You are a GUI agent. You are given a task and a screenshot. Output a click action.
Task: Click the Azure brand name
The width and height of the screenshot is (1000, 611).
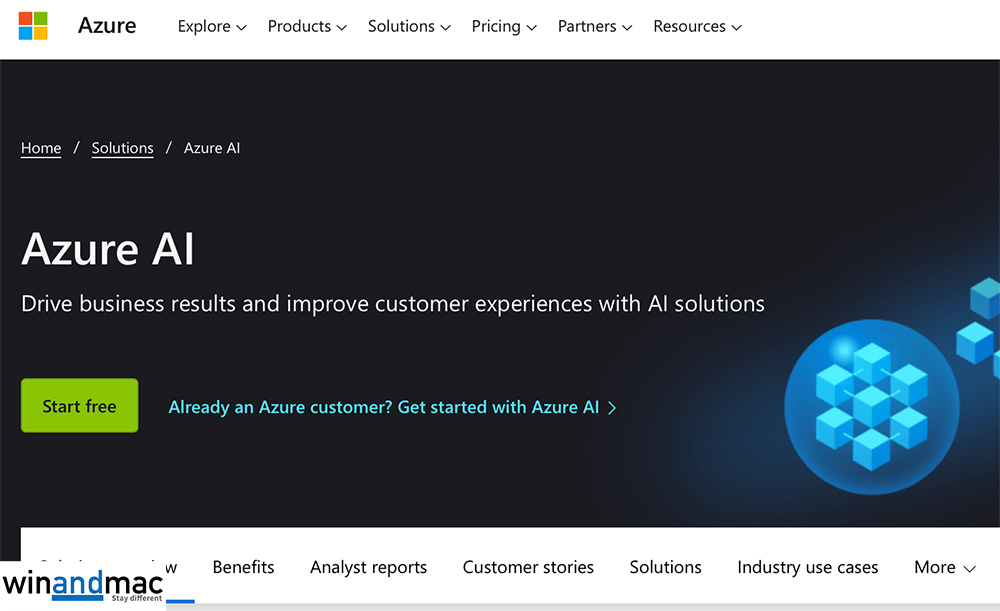(107, 26)
